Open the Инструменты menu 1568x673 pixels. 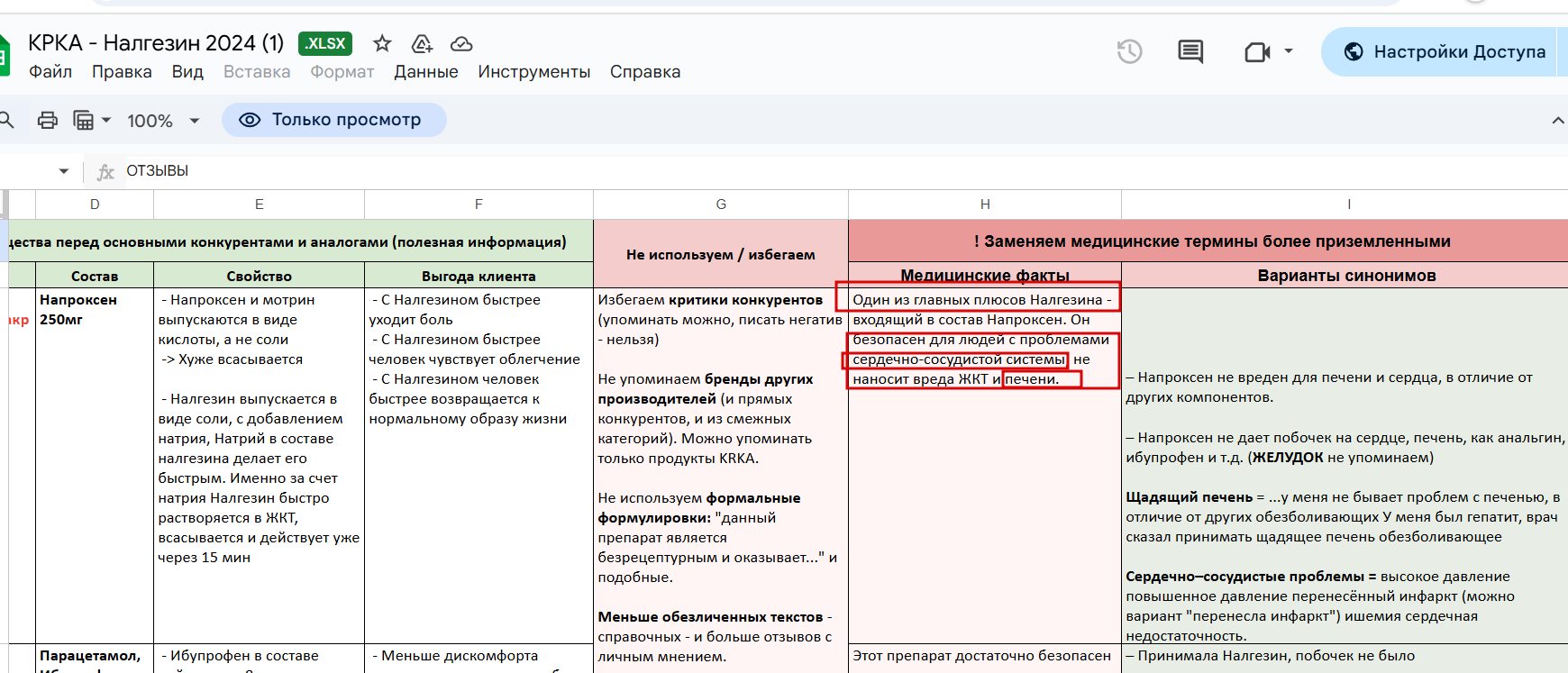(534, 72)
